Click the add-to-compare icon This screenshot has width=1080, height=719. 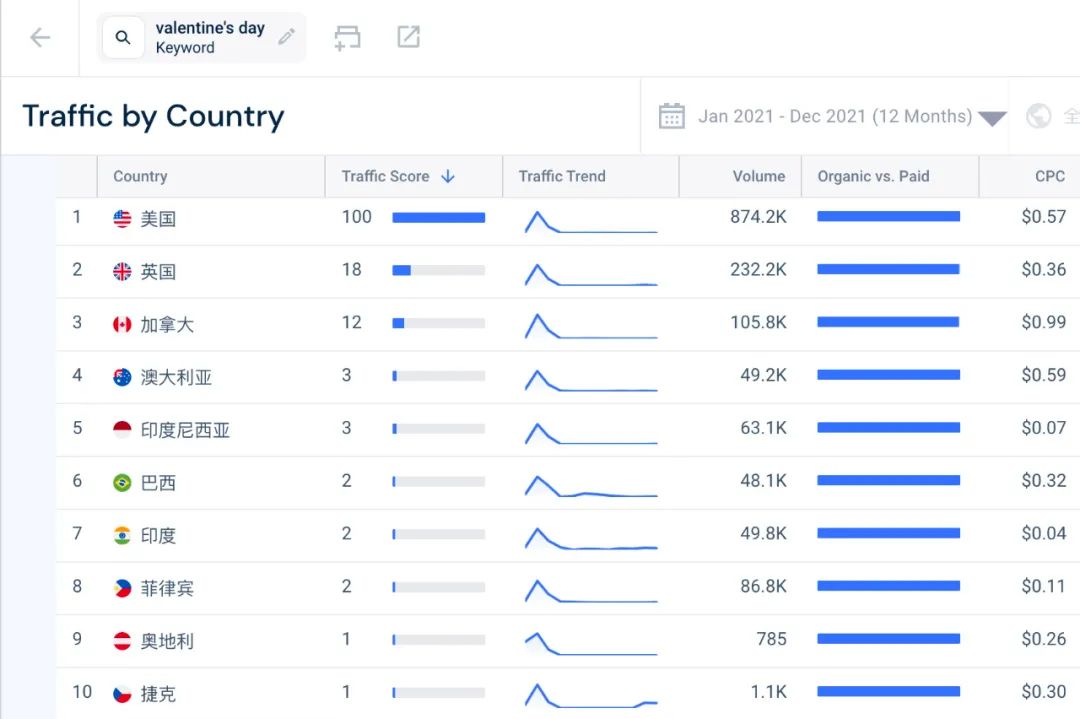tap(347, 38)
